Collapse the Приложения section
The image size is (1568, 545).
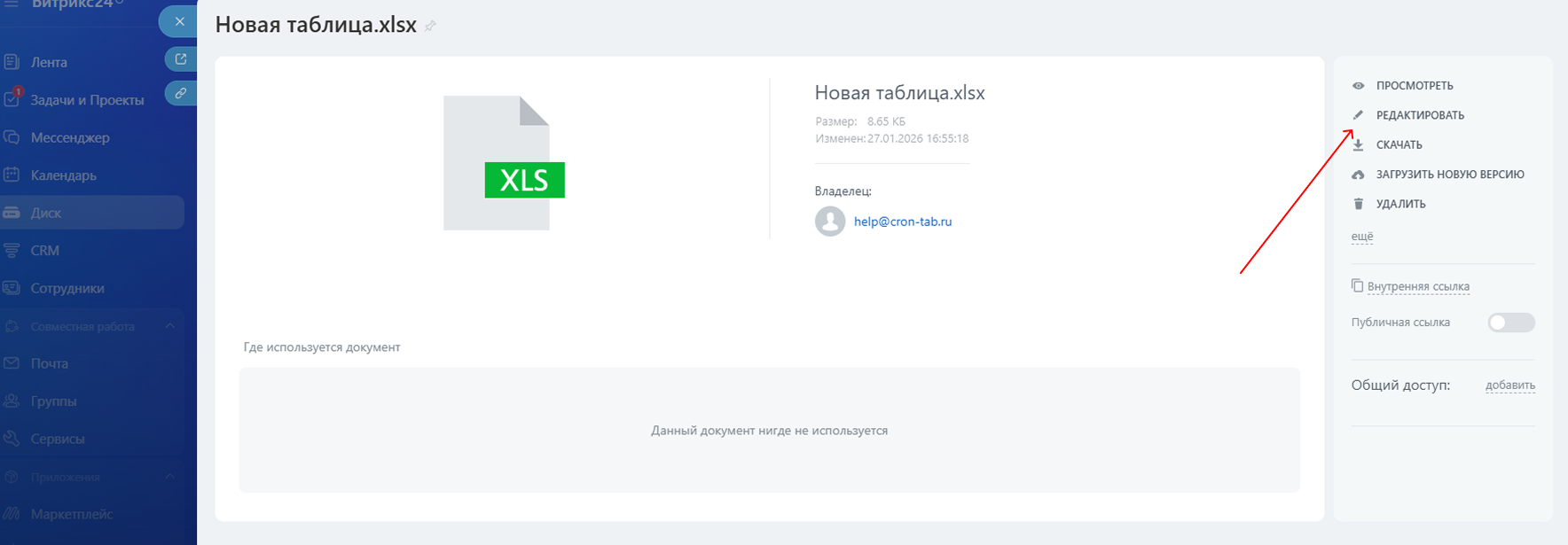[x=169, y=477]
